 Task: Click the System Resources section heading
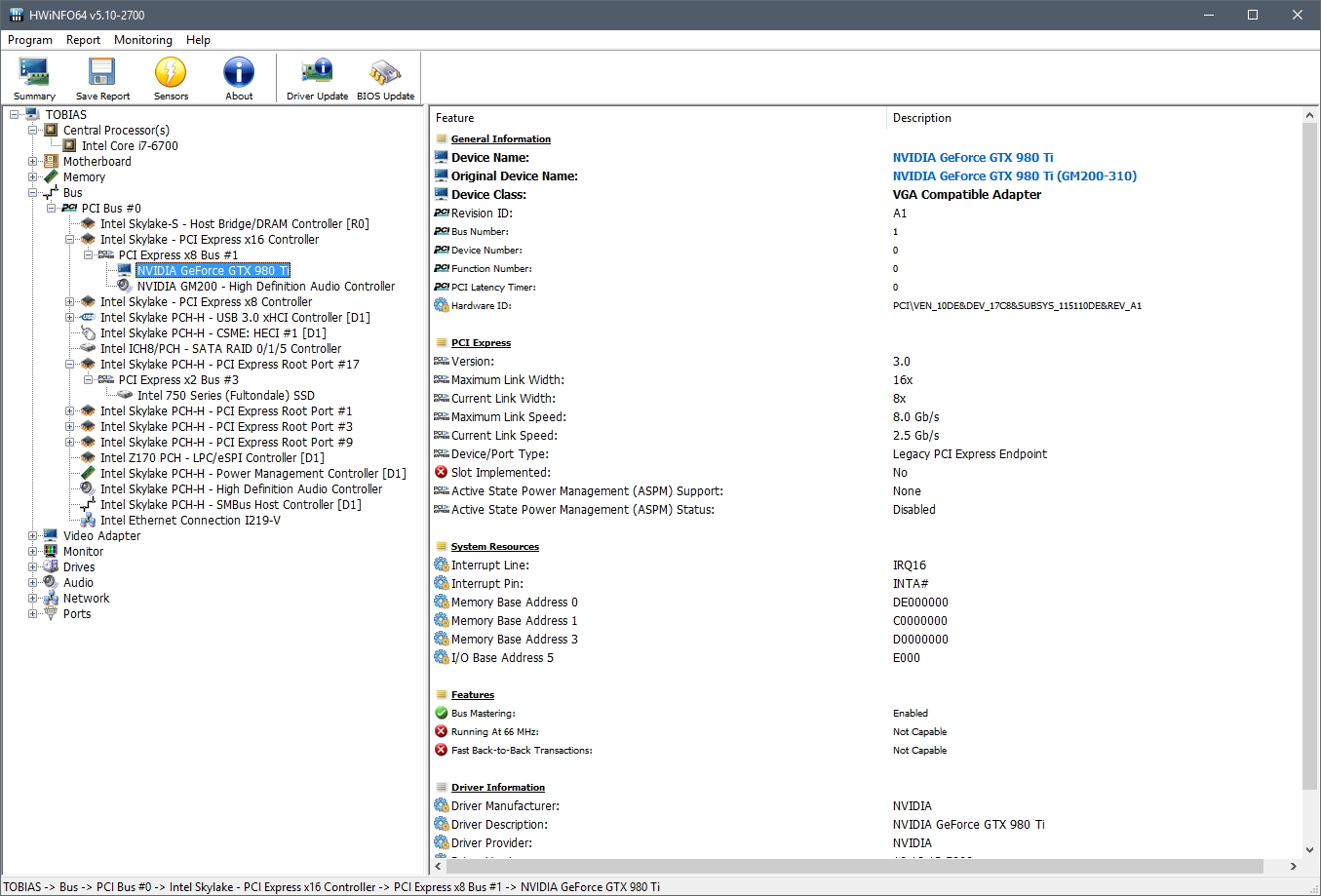tap(495, 547)
